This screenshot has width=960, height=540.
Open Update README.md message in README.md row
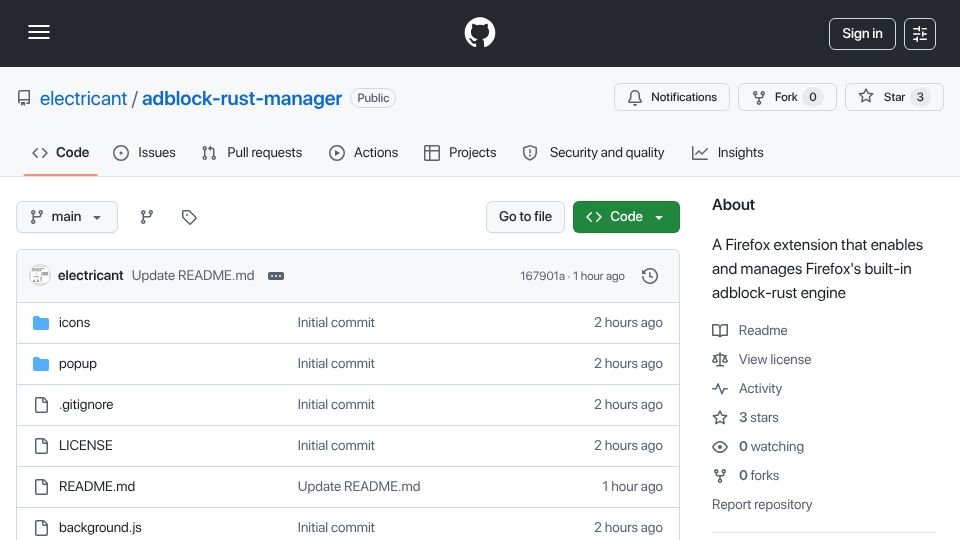click(359, 487)
